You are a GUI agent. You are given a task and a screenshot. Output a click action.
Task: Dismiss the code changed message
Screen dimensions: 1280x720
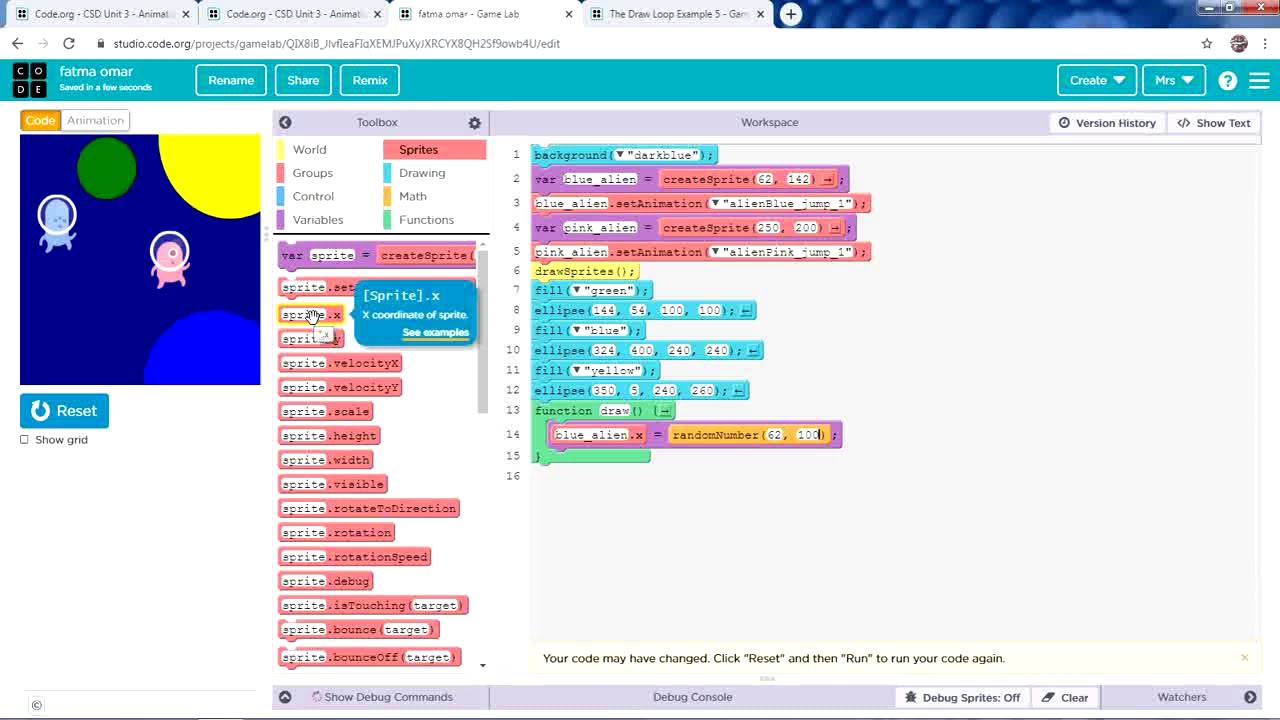1244,657
